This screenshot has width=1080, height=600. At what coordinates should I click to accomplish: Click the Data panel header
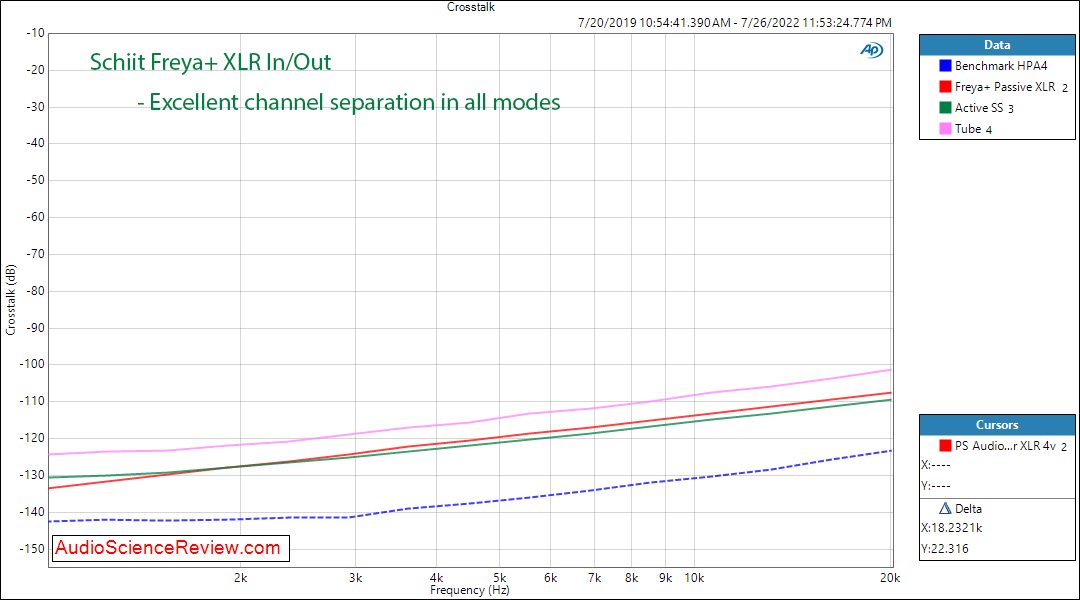pyautogui.click(x=997, y=45)
